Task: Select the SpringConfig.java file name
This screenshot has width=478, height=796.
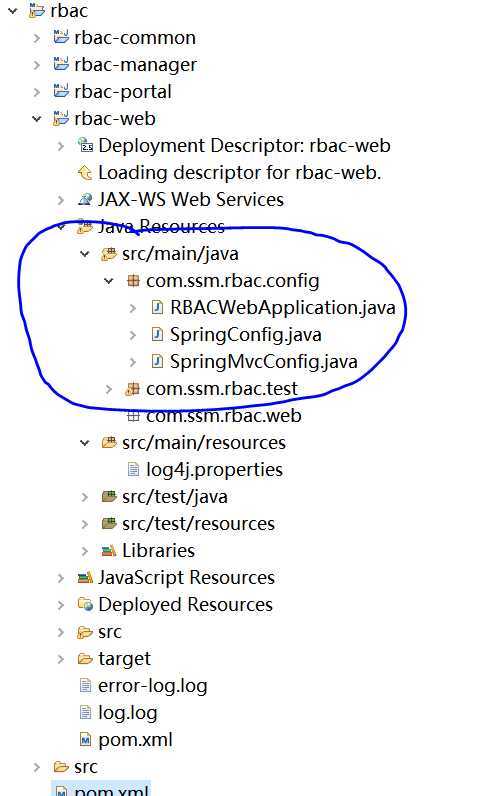Action: click(246, 335)
